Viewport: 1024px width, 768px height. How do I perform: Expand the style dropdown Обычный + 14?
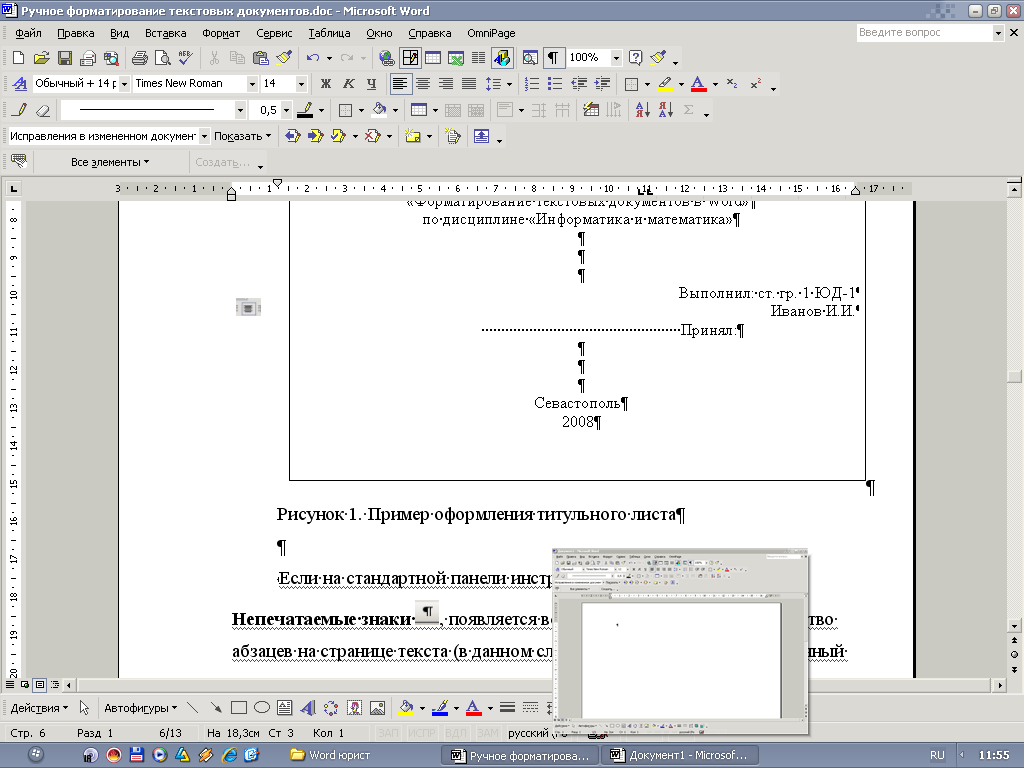tap(124, 84)
